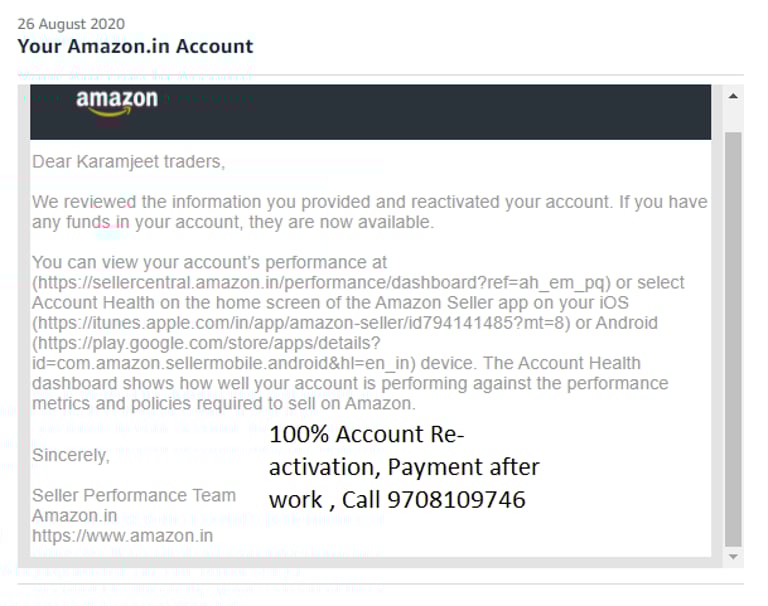Image resolution: width=768 pixels, height=606 pixels.
Task: Open the itunes.apple.com Amazon Seller app link
Action: (x=301, y=323)
